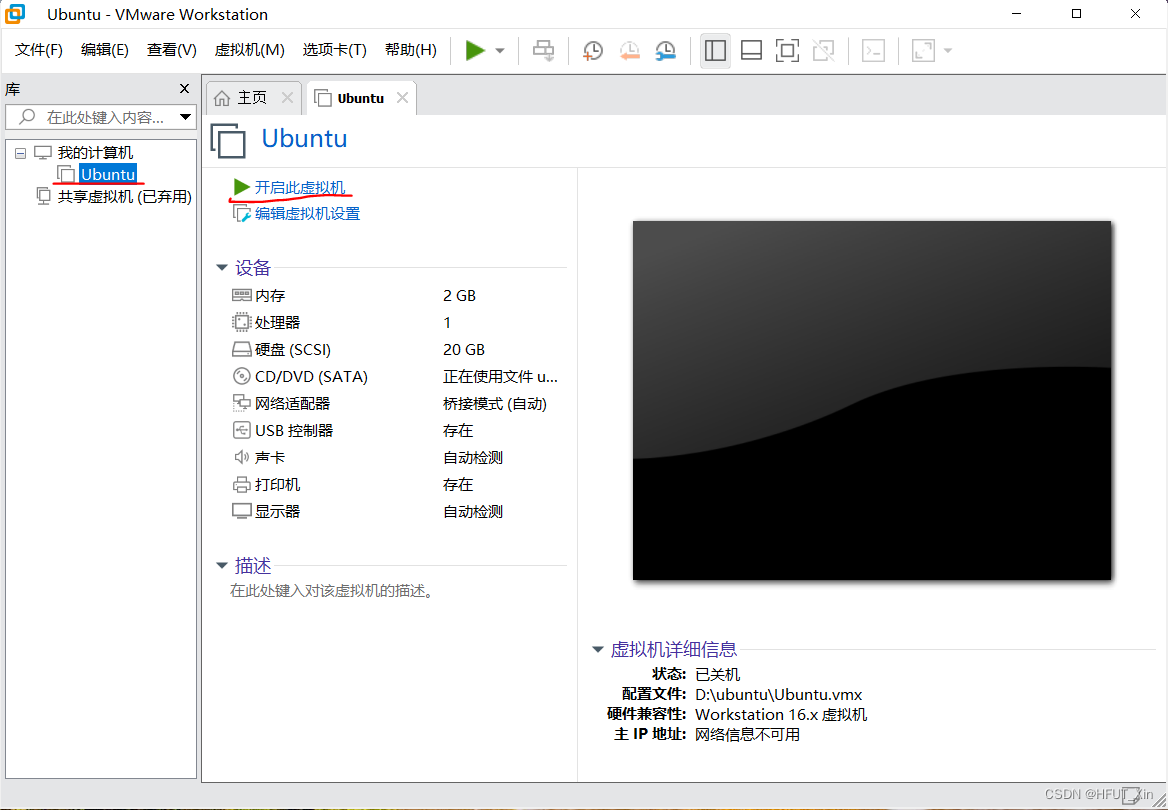Open the console view toolbar icon
Image resolution: width=1168 pixels, height=810 pixels.
(873, 51)
